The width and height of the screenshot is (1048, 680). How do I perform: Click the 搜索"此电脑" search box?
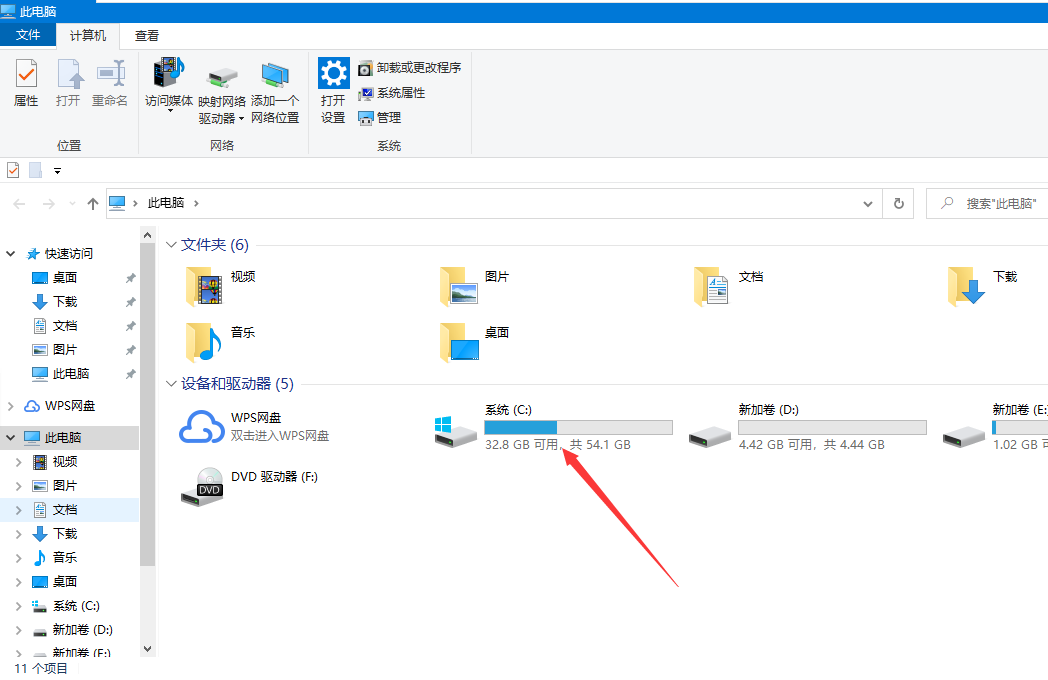coord(987,203)
